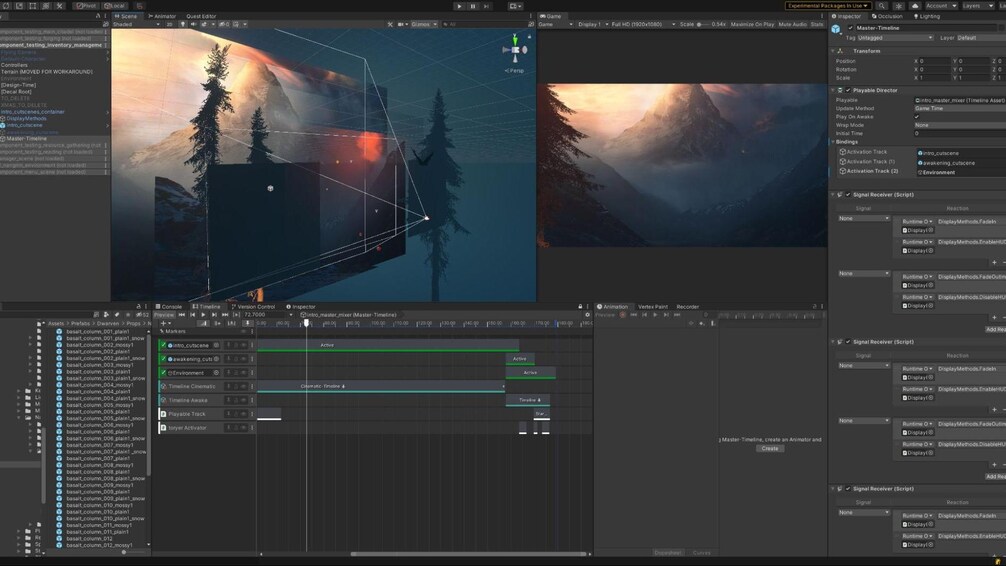Switch to the Animator tab
The width and height of the screenshot is (1006, 566).
[x=163, y=16]
